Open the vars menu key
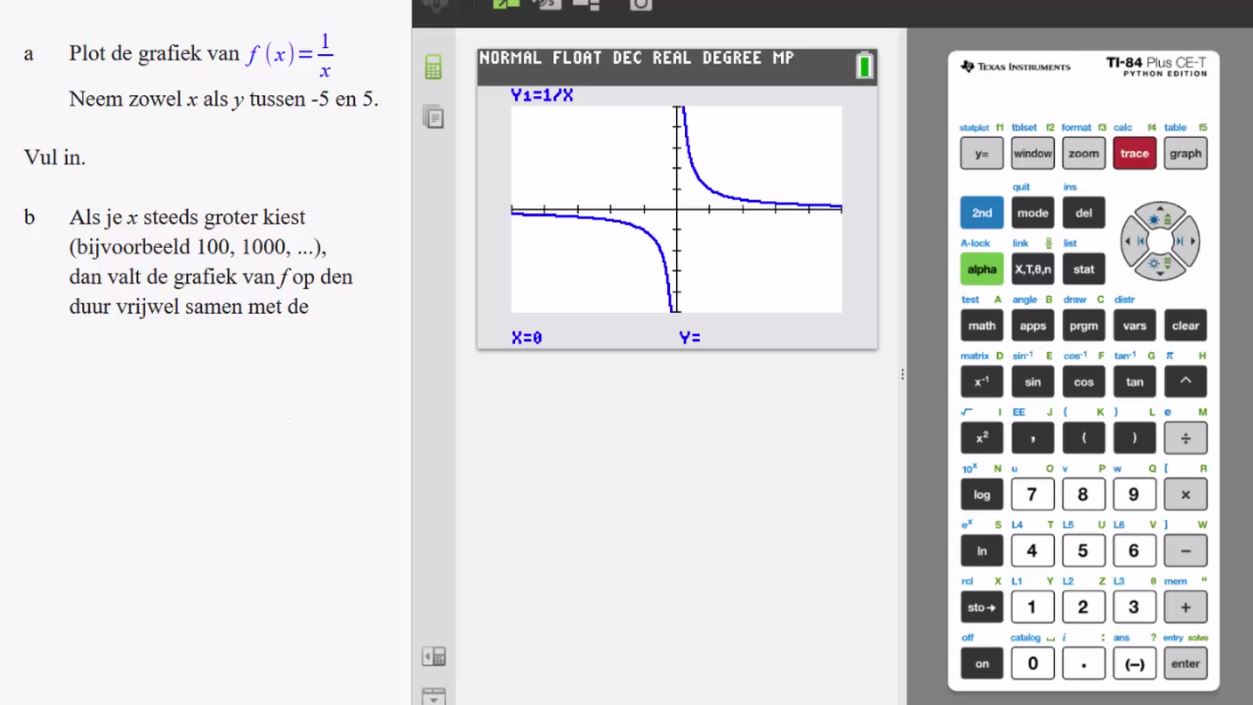This screenshot has height=705, width=1253. [1134, 325]
